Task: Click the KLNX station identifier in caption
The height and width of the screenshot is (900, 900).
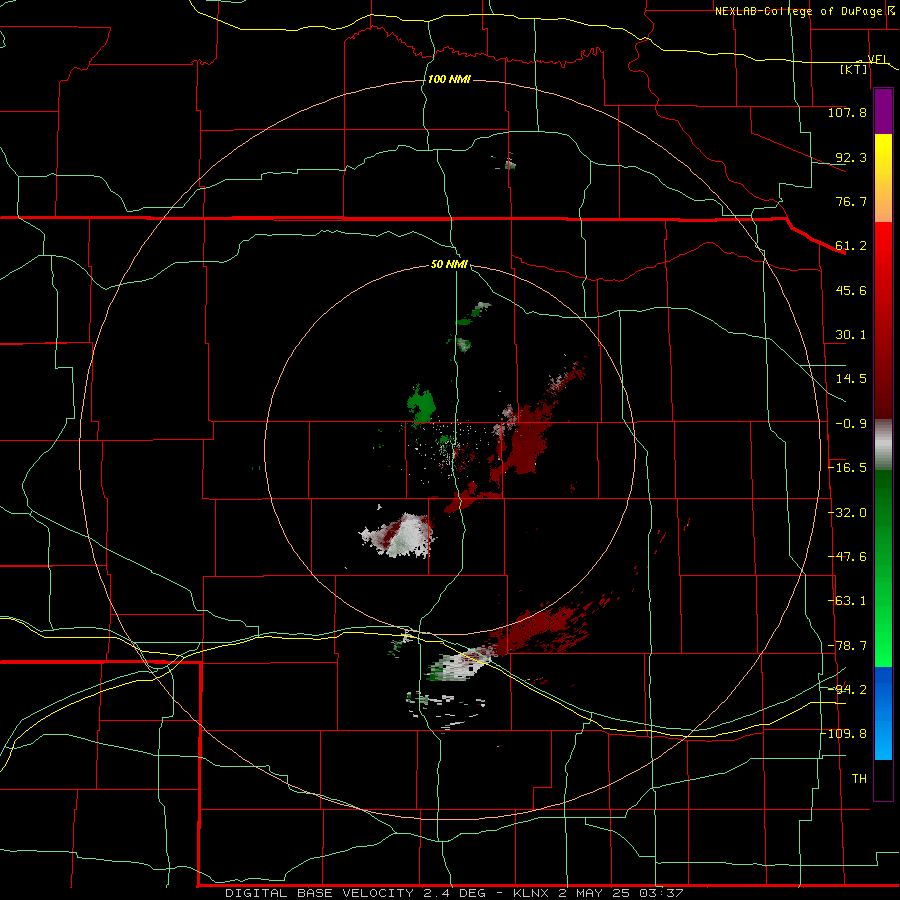Action: point(533,893)
